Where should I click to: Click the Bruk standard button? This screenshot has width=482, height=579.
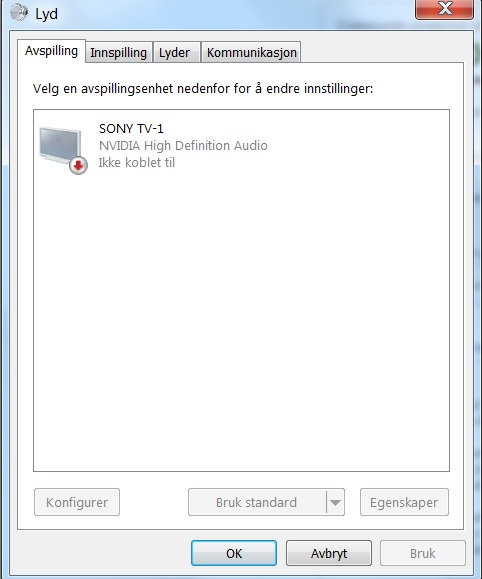point(257,502)
